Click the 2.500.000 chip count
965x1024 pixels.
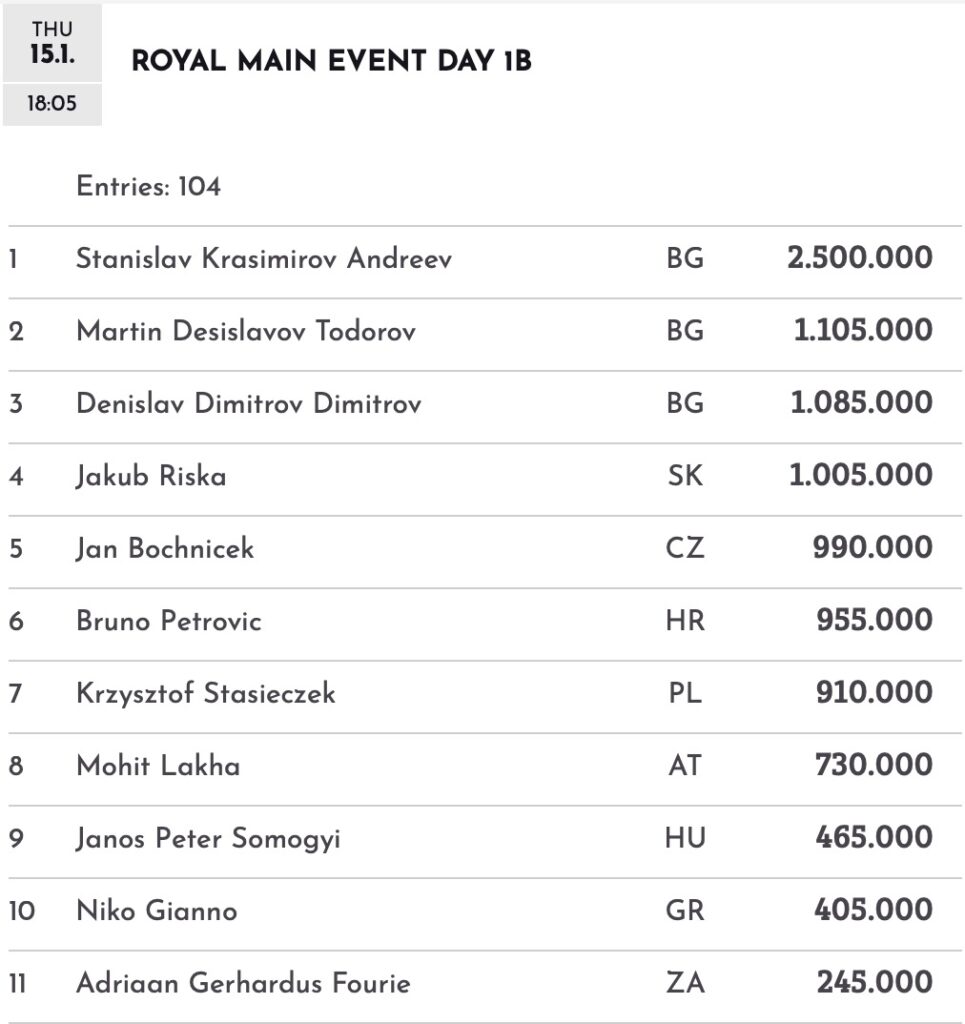pos(859,259)
